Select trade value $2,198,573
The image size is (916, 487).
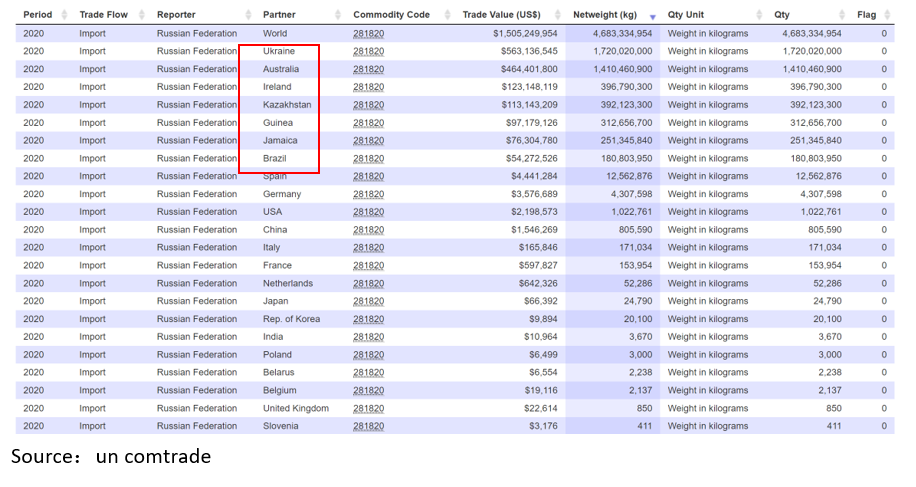(534, 212)
